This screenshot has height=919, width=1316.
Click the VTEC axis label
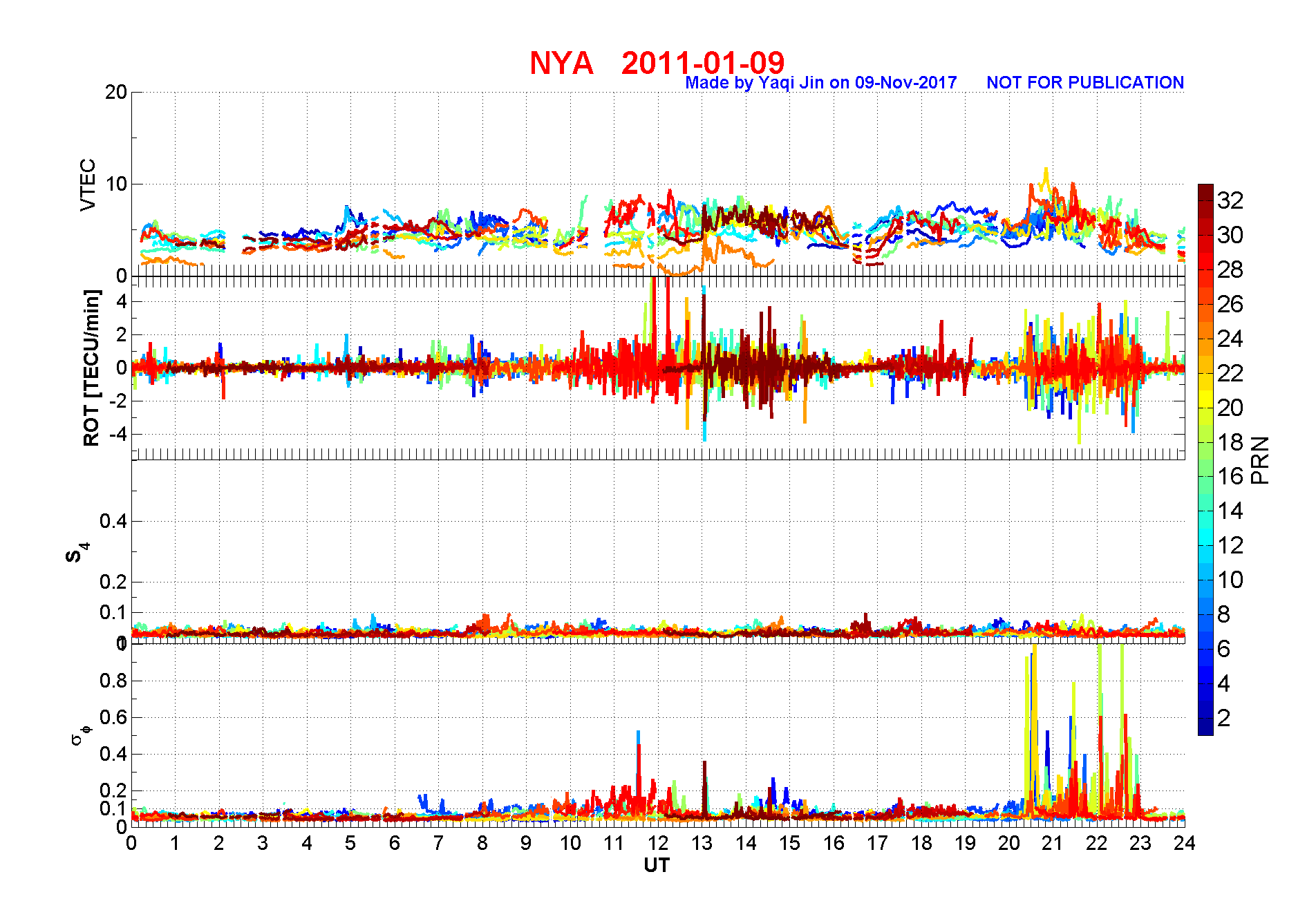[x=88, y=185]
